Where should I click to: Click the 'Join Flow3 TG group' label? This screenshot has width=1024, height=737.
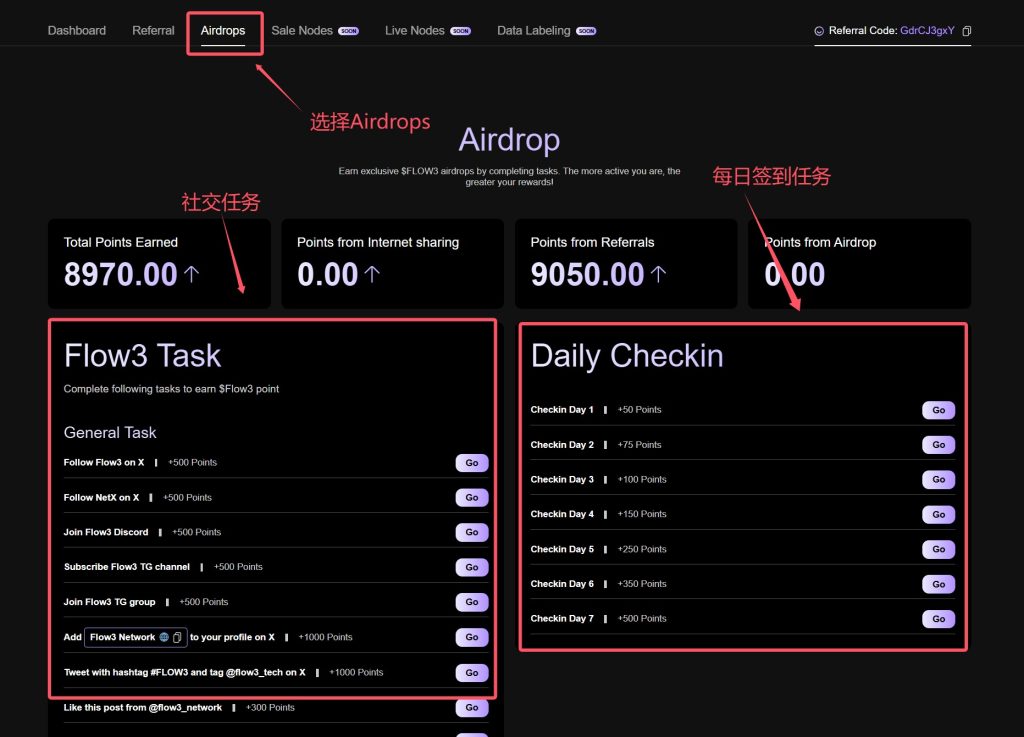click(109, 602)
